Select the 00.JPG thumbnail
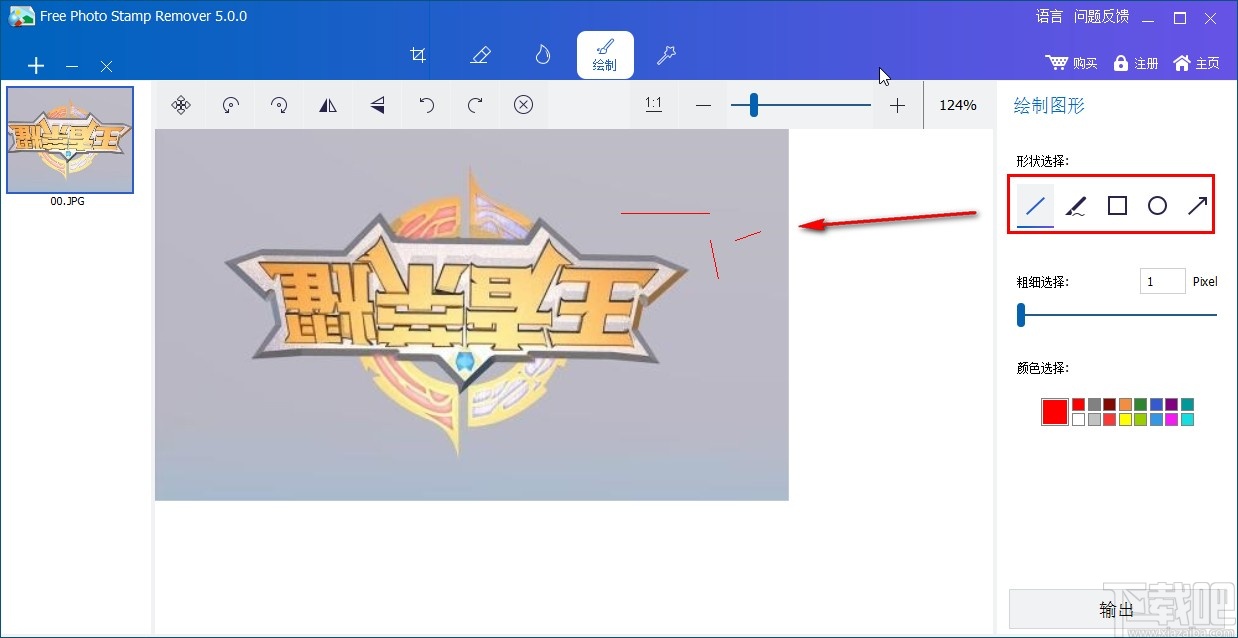The image size is (1238, 638). (x=69, y=139)
